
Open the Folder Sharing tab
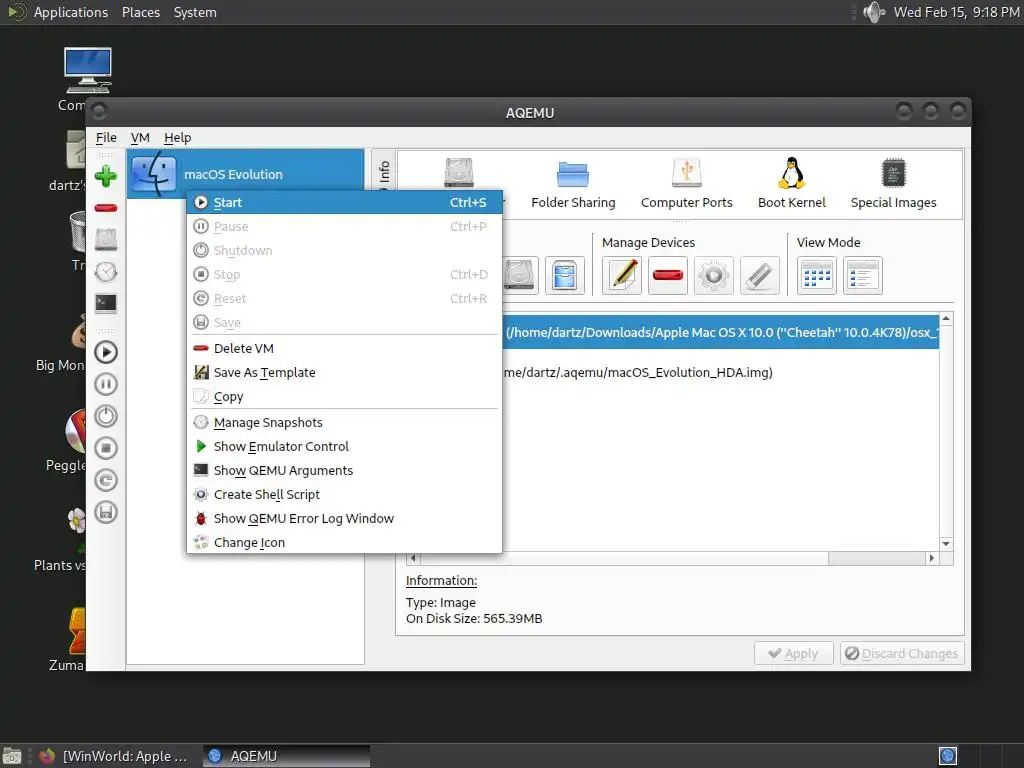[x=573, y=185]
